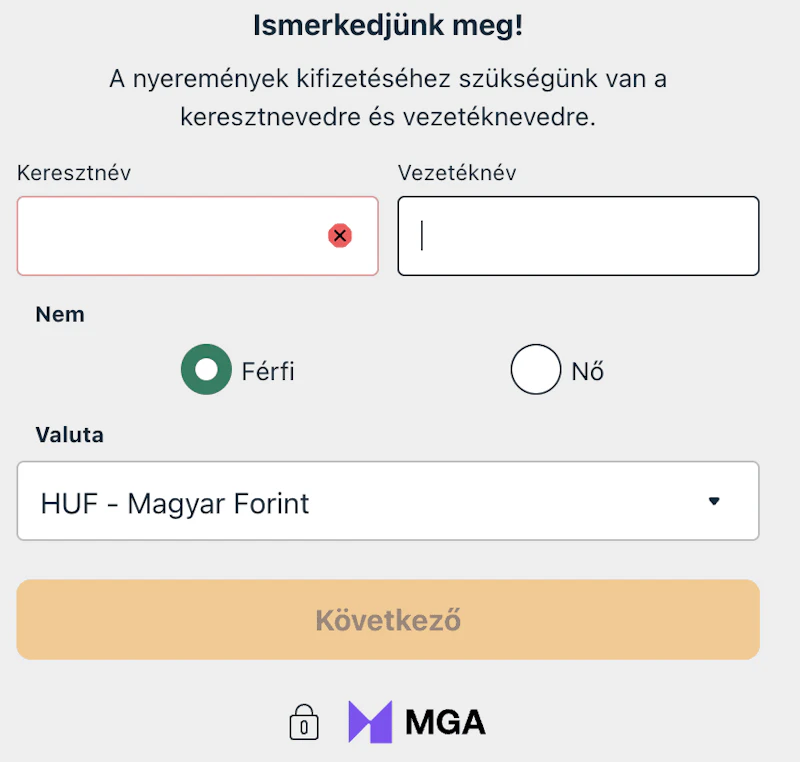800x762 pixels.
Task: Click the dropdown arrow in currency selector
Action: tap(714, 501)
